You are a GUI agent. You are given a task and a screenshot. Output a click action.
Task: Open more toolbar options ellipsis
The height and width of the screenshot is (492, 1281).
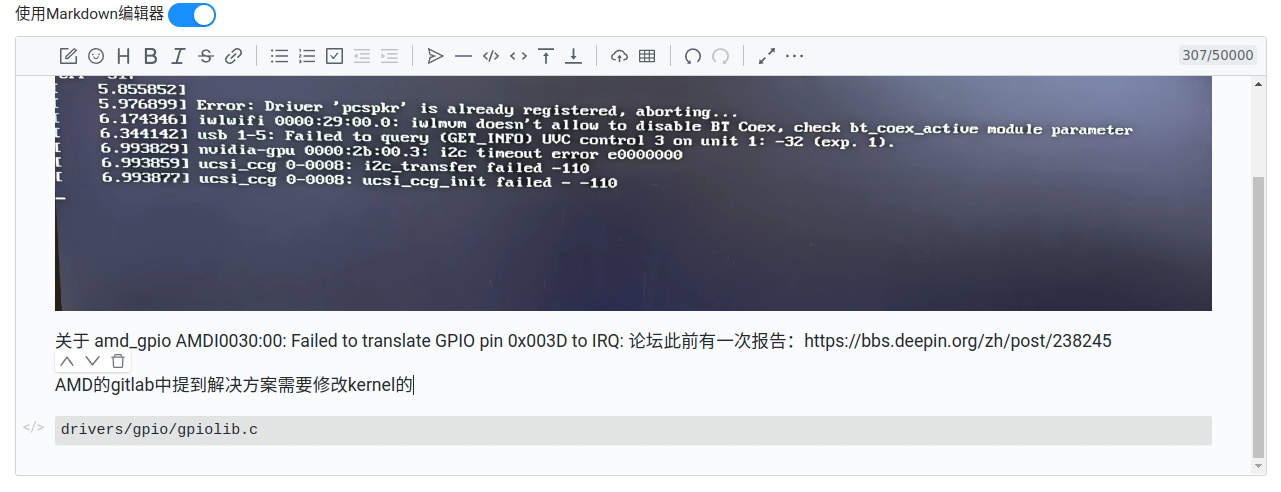tap(794, 56)
